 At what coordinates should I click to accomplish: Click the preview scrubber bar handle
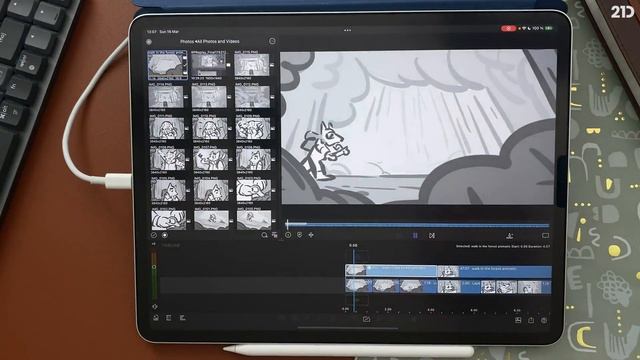click(x=287, y=224)
